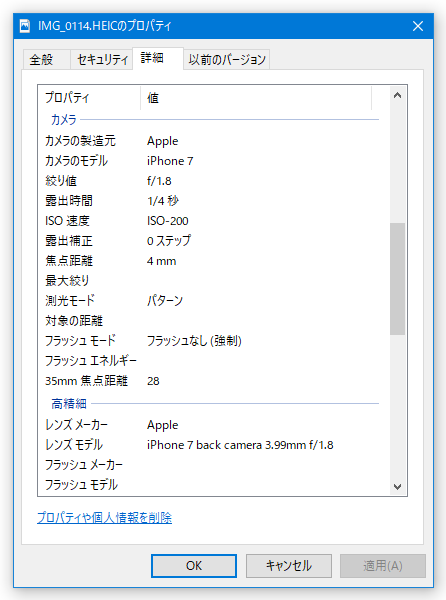Click the ISO-200 value
446x600 pixels.
[168, 221]
